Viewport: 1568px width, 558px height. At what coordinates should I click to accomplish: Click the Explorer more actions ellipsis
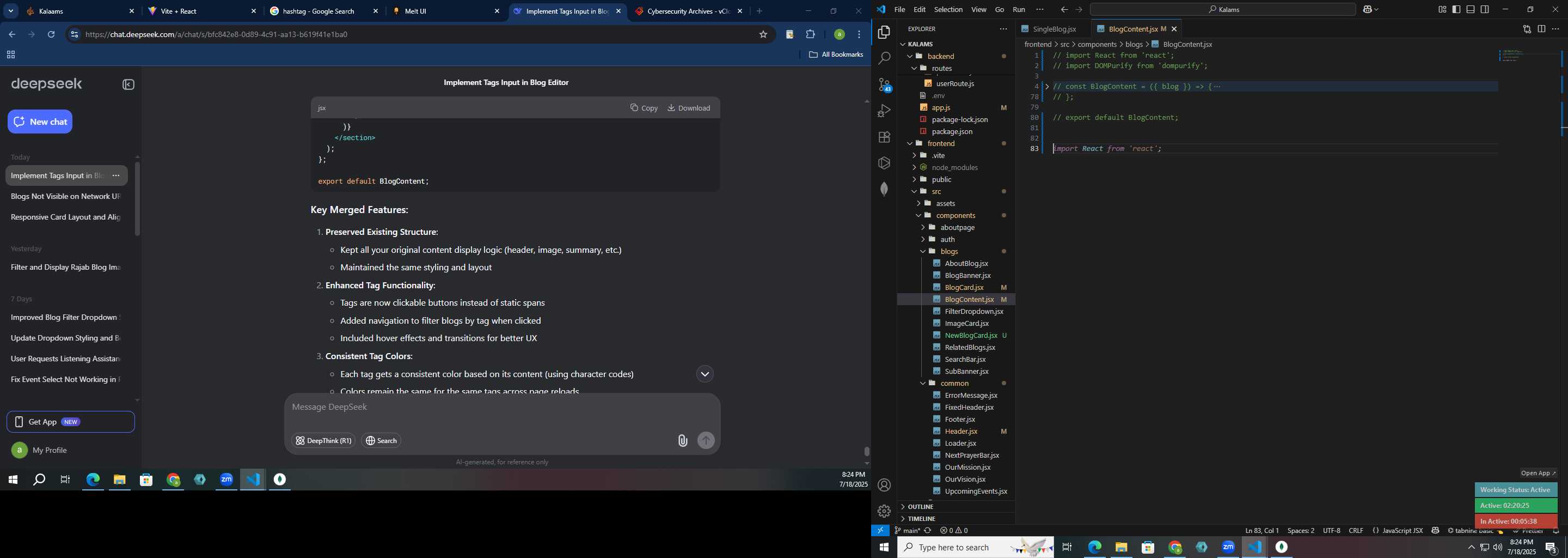click(x=1003, y=29)
